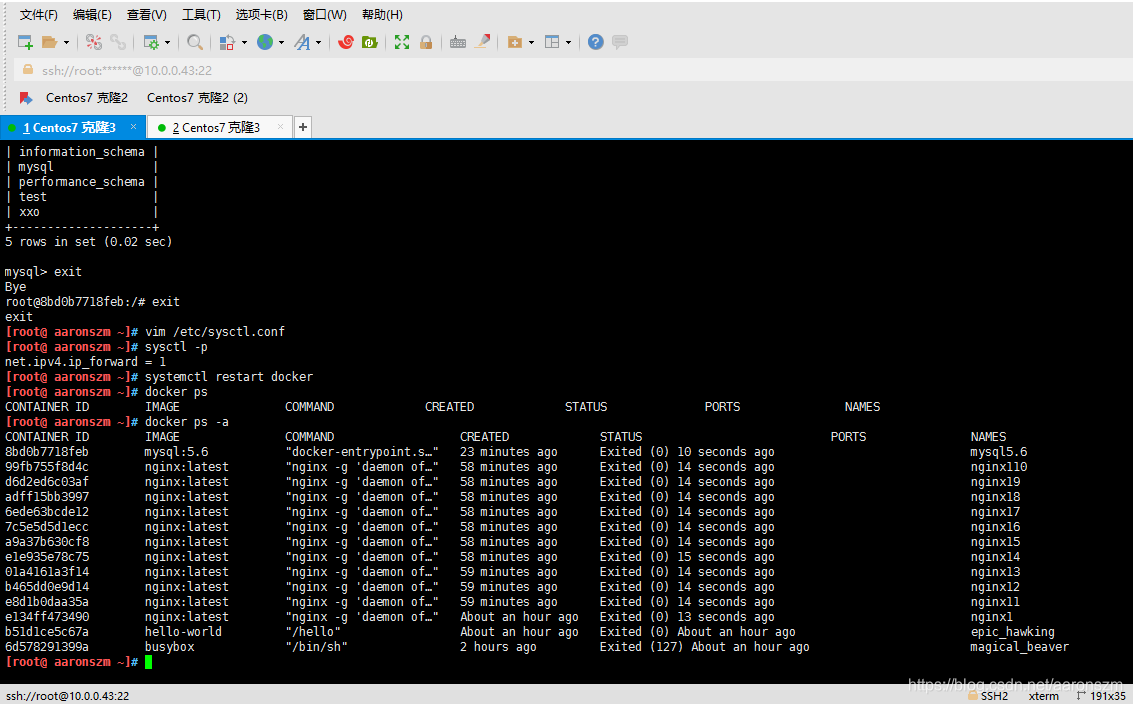Click the greyed Reconnect chain icon

point(118,43)
